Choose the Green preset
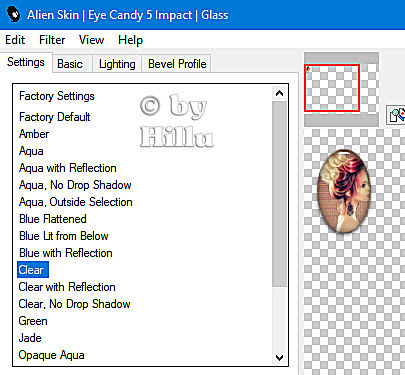The image size is (405, 375). point(33,321)
